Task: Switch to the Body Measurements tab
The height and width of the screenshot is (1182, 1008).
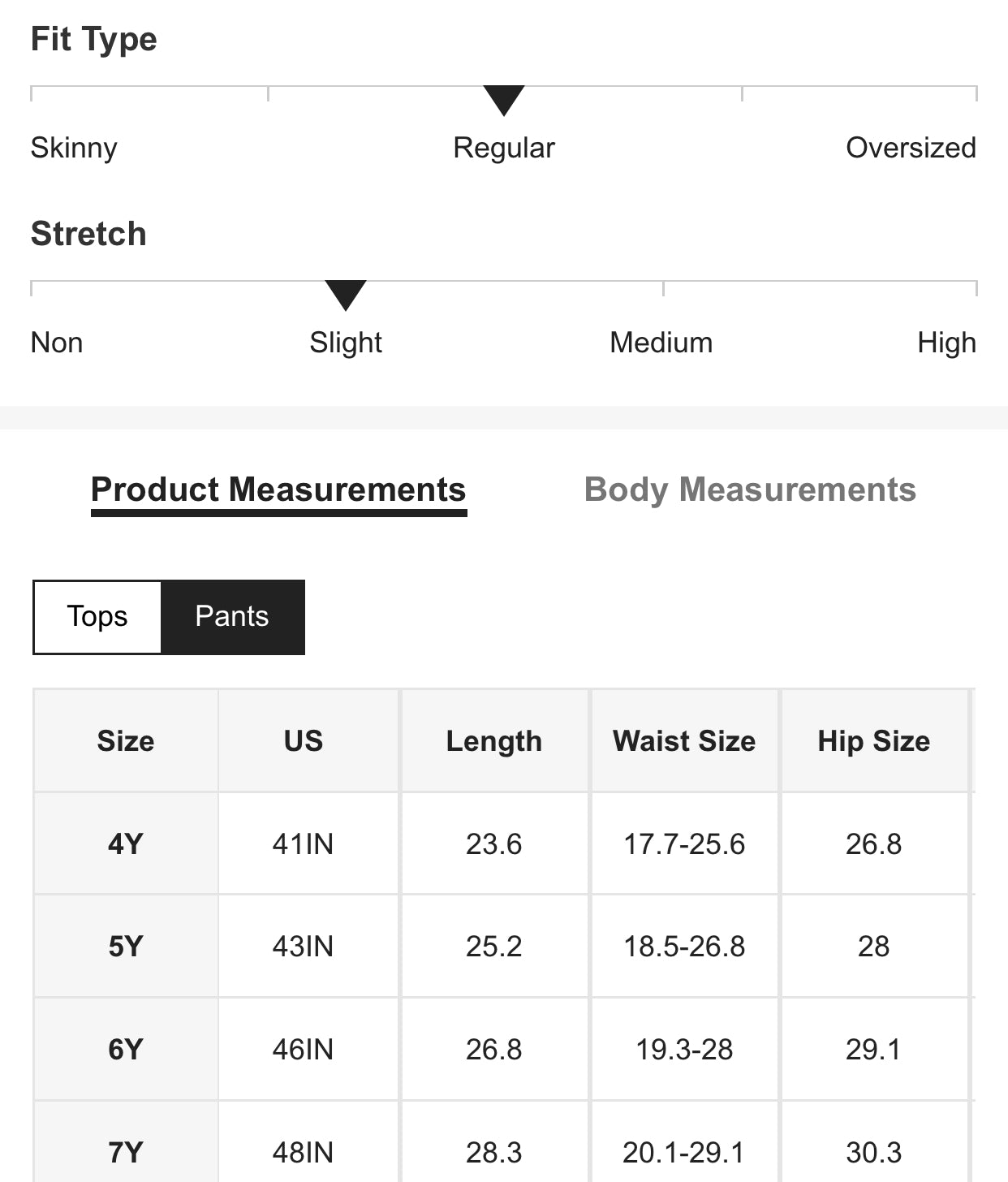Action: pos(750,490)
